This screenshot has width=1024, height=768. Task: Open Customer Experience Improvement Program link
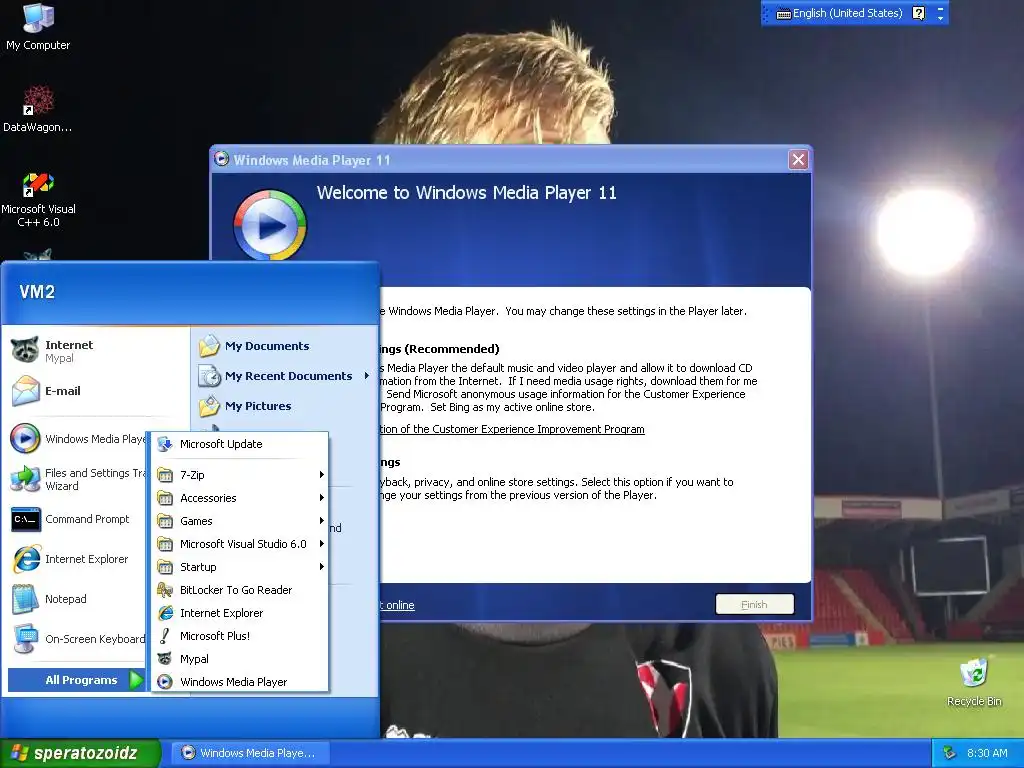click(x=511, y=429)
